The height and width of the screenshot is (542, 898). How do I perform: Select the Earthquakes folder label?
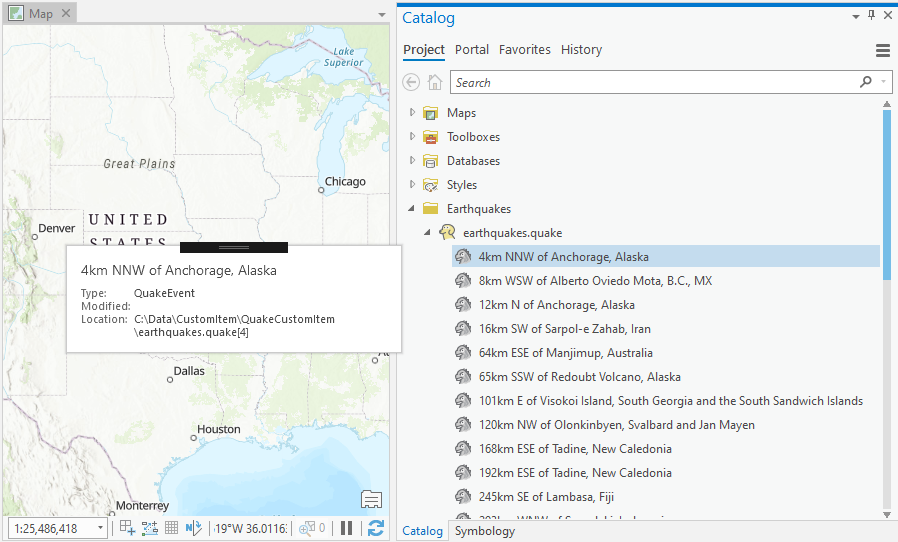tap(479, 209)
